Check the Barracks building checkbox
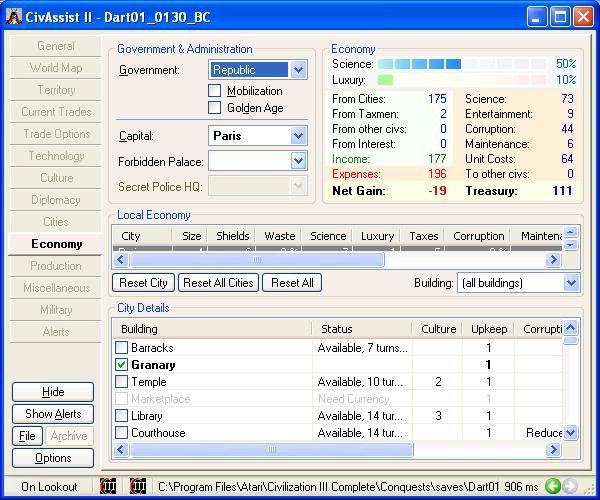Screen dimensions: 600x500 (x=121, y=347)
